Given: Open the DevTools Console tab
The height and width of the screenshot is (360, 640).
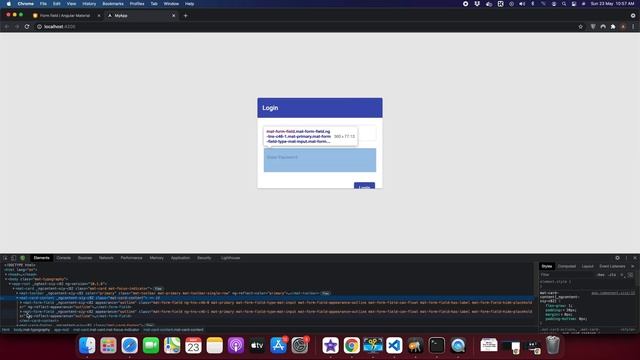Looking at the screenshot, I should coord(63,258).
